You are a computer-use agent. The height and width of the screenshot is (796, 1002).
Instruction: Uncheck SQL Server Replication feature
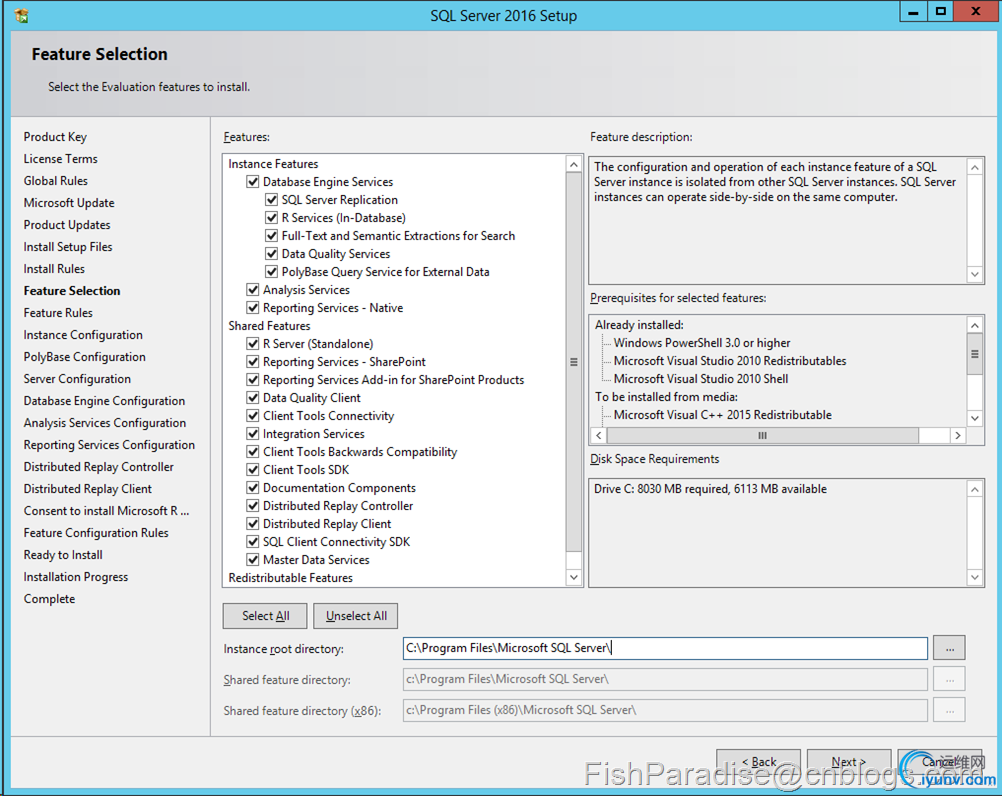pos(272,200)
